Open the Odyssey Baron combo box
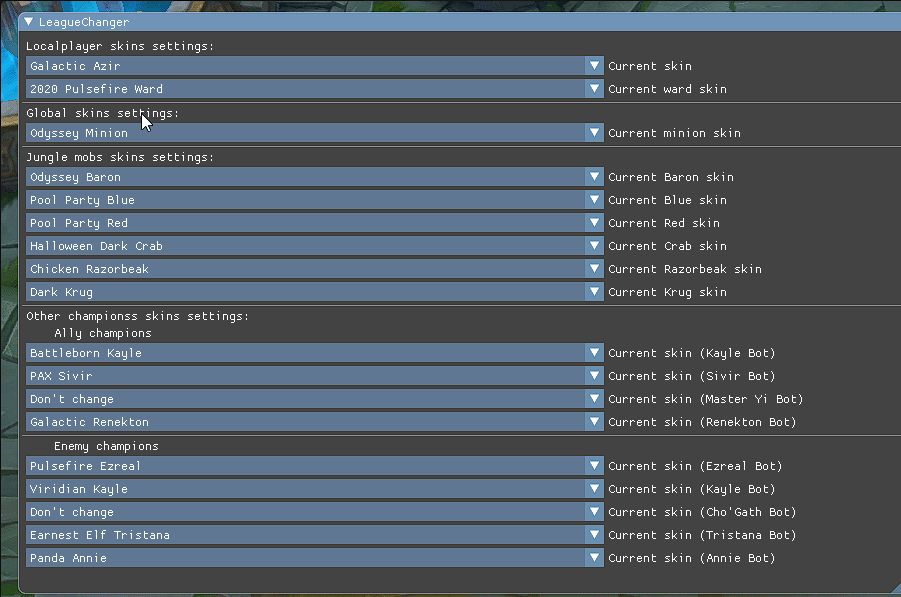This screenshot has height=597, width=901. 314,177
